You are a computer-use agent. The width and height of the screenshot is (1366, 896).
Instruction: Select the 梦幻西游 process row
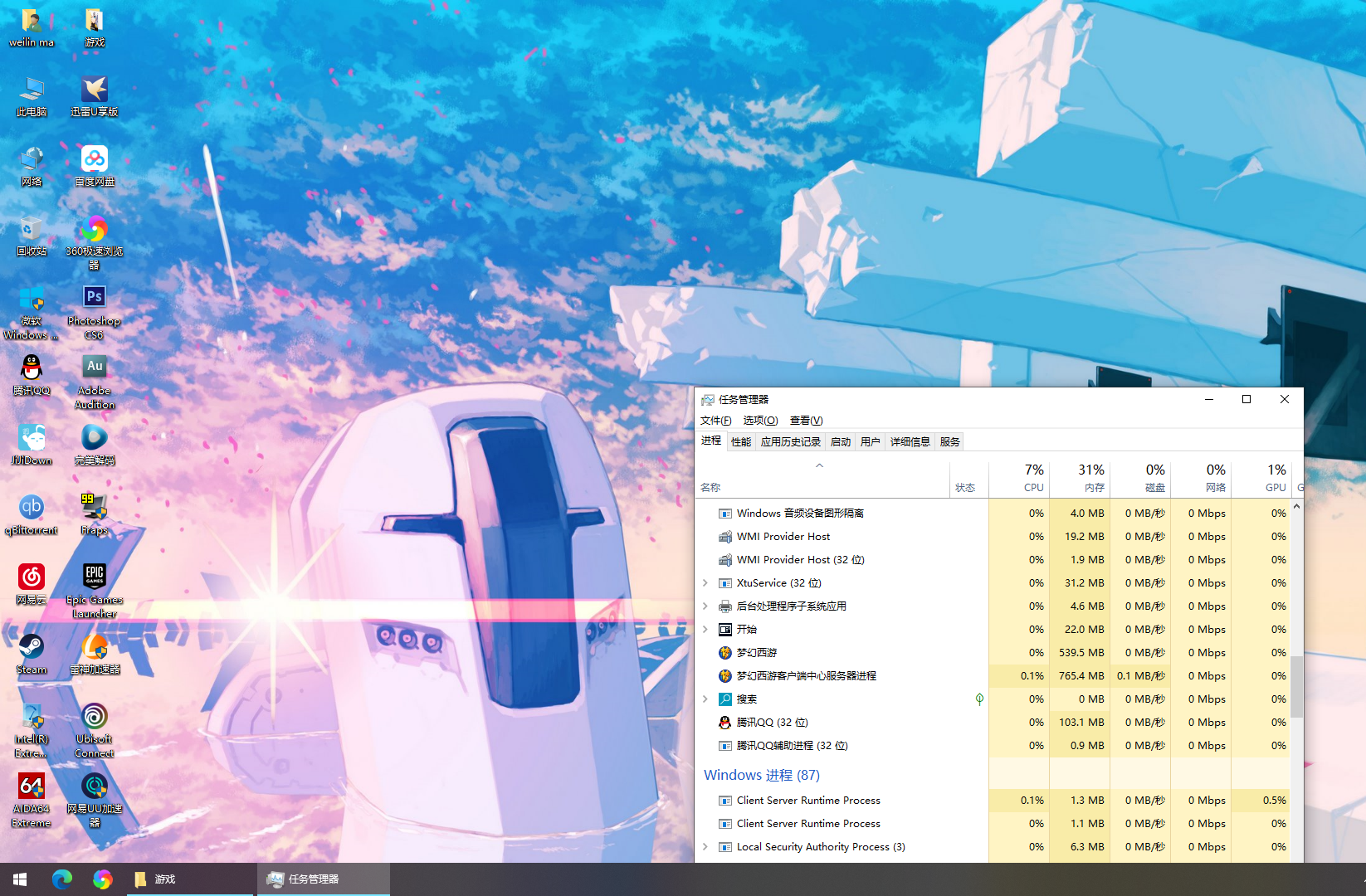click(993, 653)
